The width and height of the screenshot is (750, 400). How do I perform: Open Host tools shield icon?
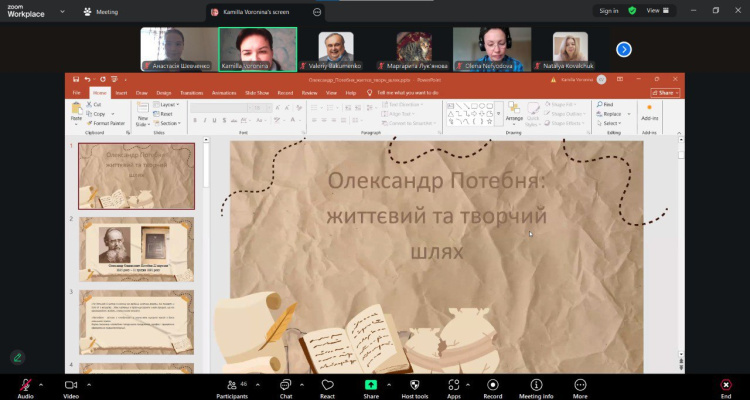click(x=415, y=388)
